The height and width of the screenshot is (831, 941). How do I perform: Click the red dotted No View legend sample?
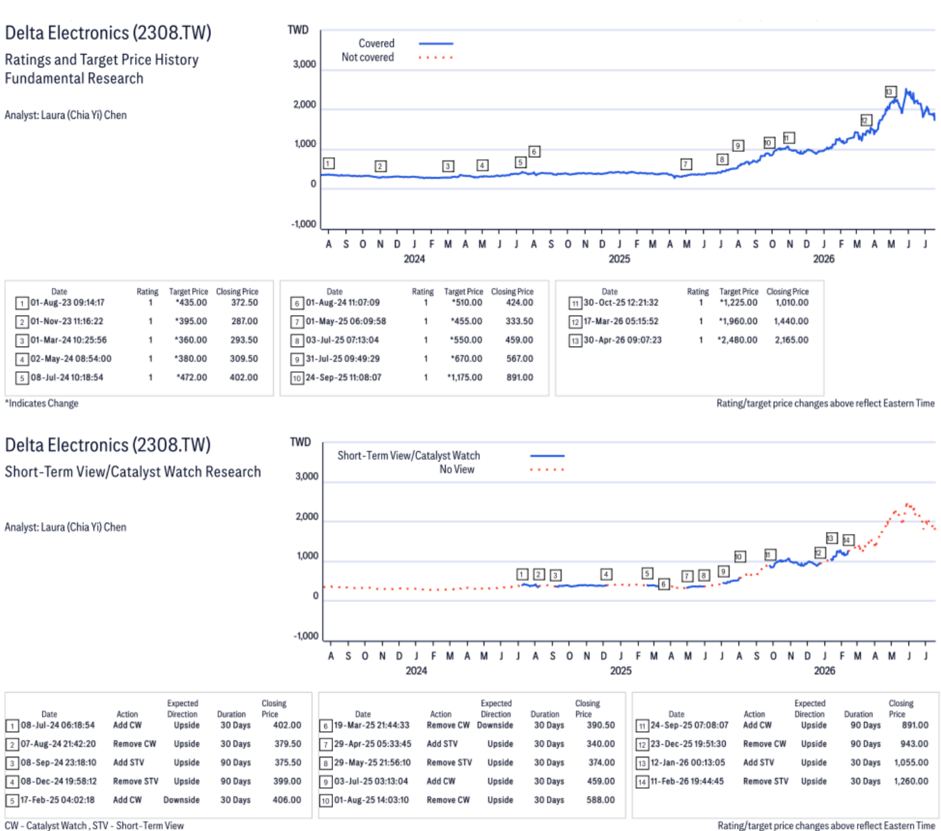547,470
